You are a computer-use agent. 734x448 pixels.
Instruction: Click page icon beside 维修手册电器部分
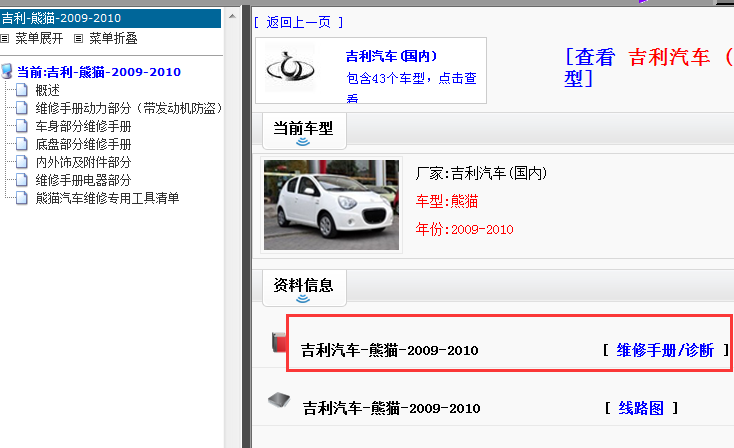pyautogui.click(x=22, y=179)
